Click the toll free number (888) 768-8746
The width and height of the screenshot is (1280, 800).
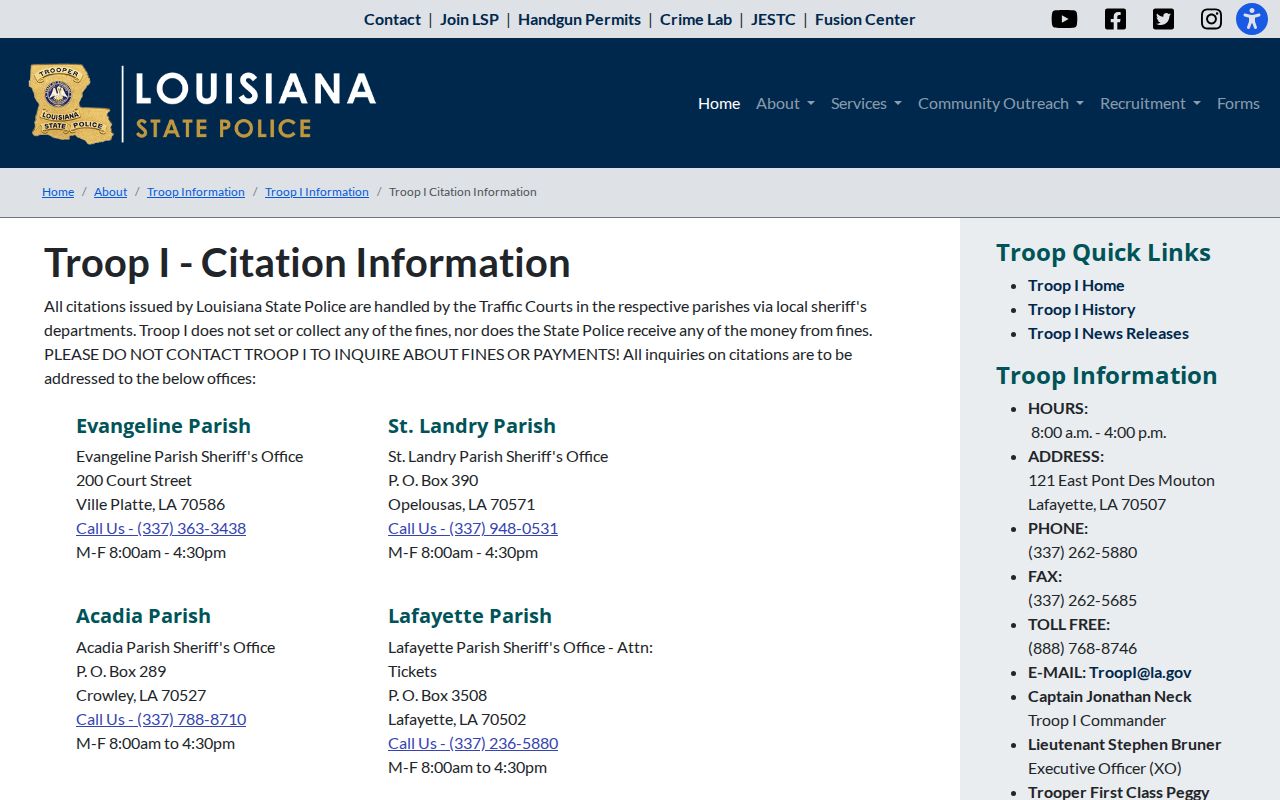(1082, 648)
